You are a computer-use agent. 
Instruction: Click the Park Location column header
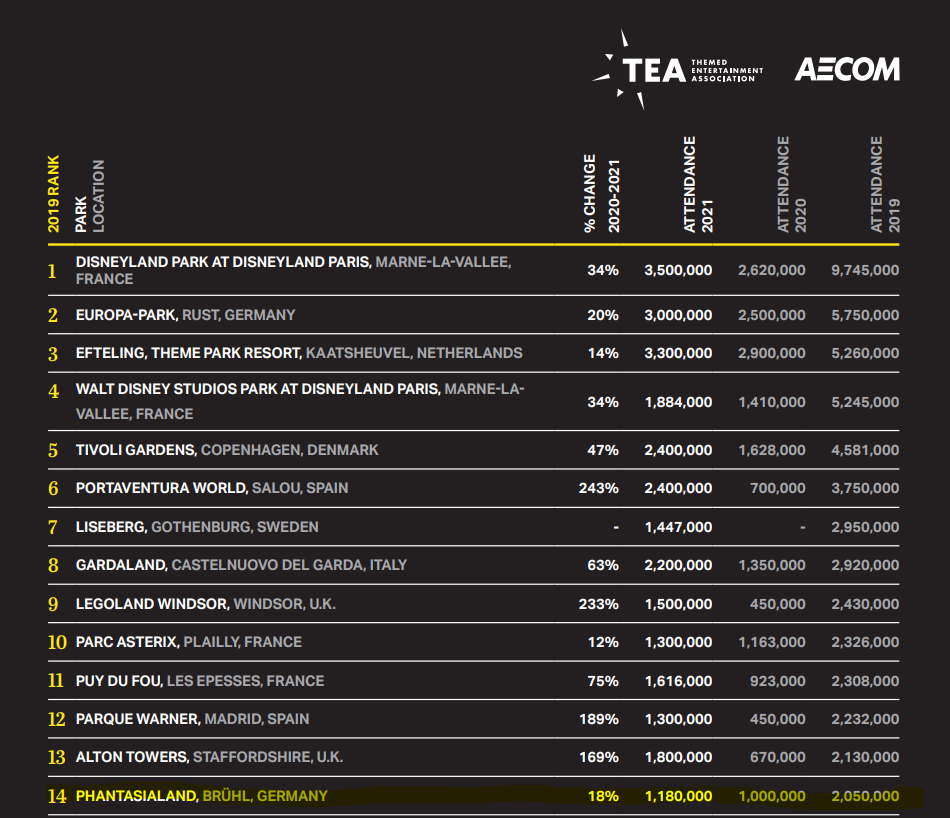click(x=90, y=196)
